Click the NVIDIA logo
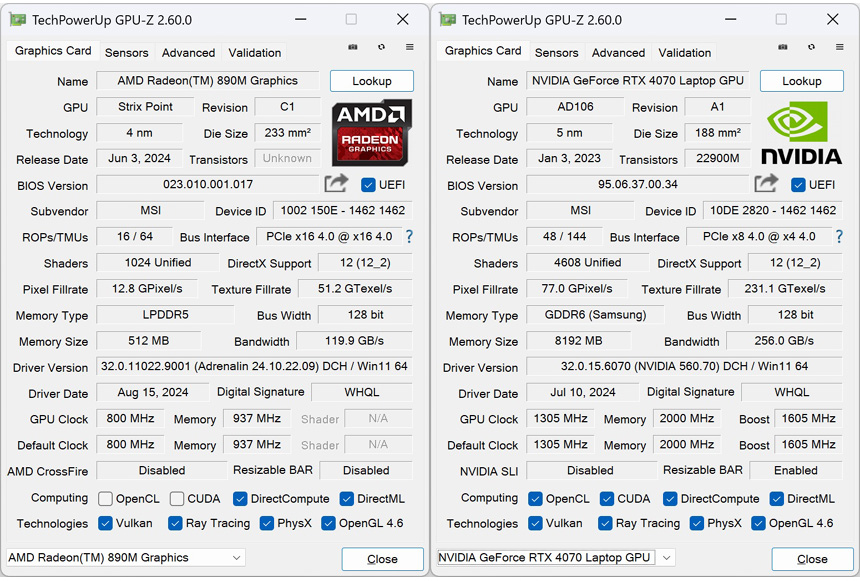The height and width of the screenshot is (581, 860). click(801, 133)
